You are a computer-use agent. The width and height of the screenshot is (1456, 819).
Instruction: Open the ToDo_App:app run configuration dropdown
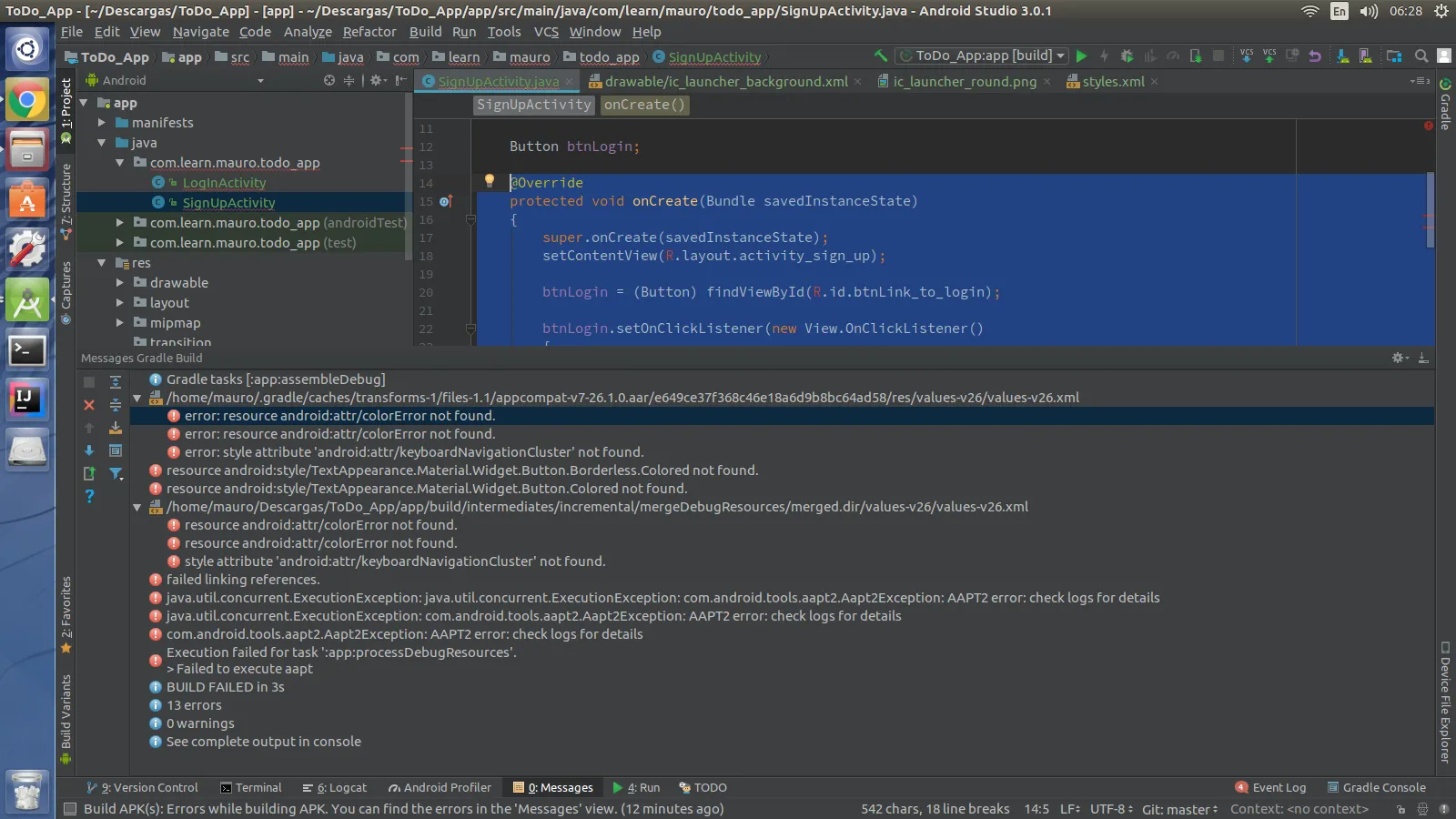pos(981,56)
